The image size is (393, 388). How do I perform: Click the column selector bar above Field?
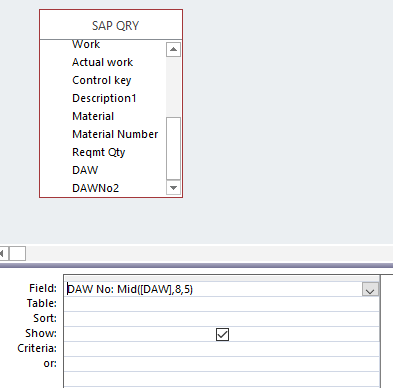coord(222,278)
